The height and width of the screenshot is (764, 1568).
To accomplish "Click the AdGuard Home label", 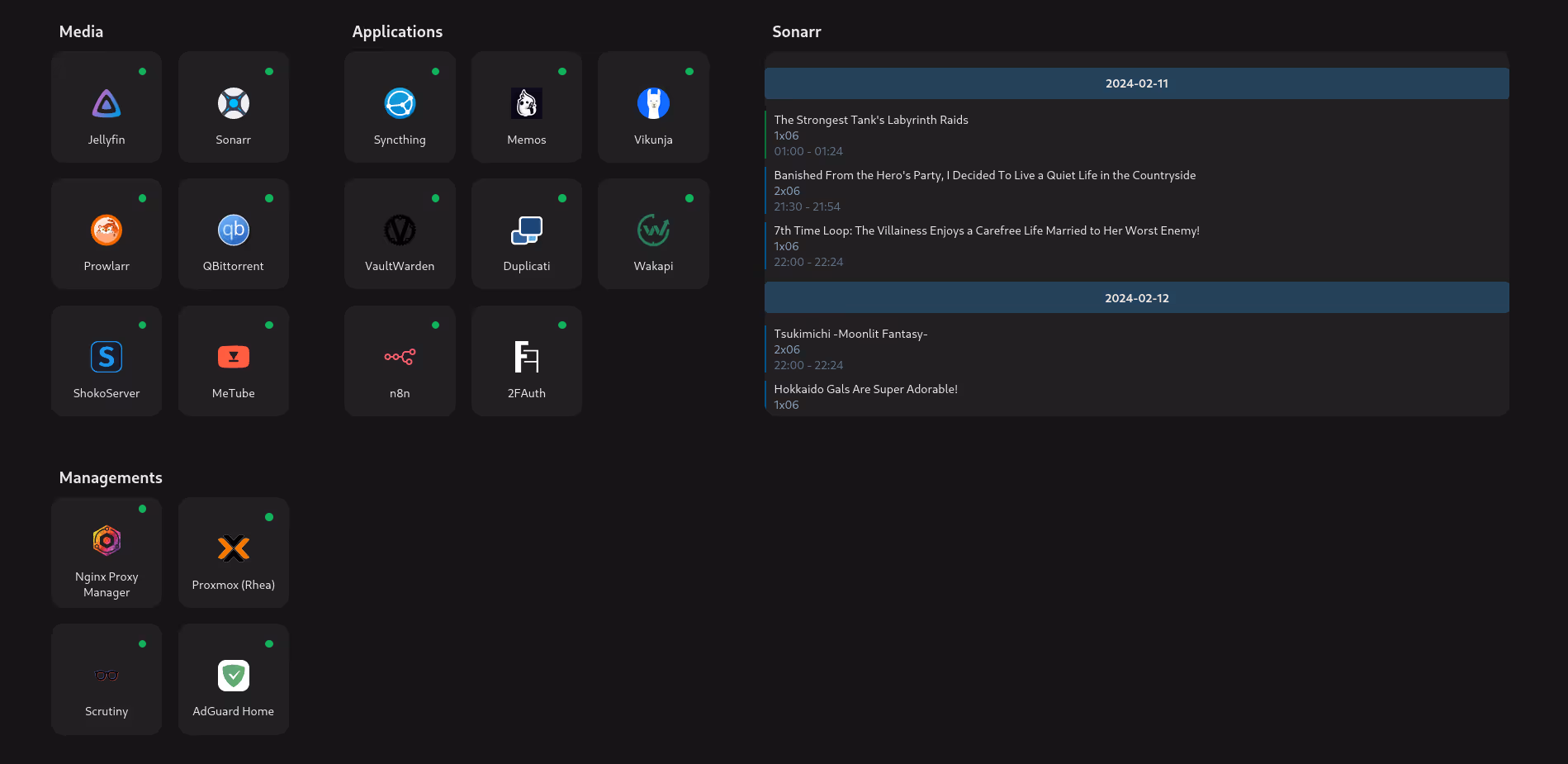I will [234, 711].
